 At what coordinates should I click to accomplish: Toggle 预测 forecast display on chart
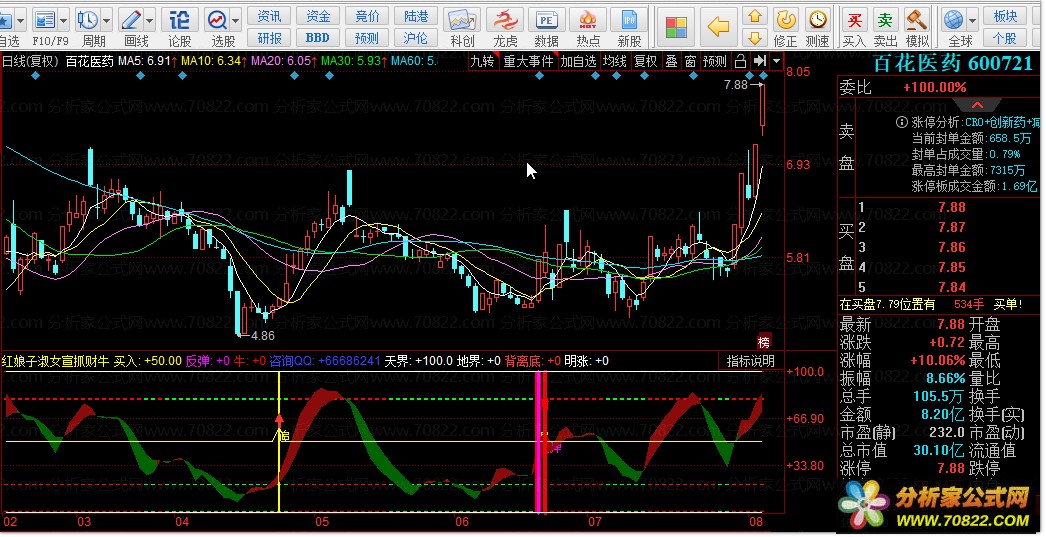pos(714,61)
